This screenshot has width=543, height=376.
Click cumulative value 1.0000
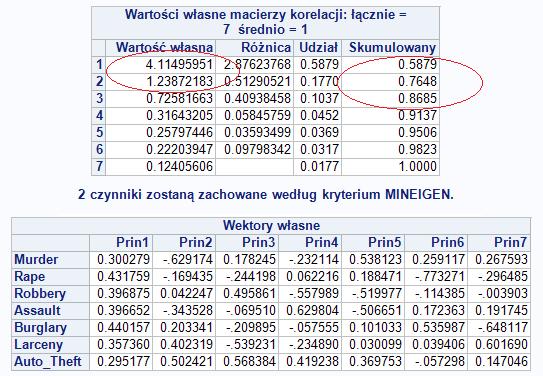[x=417, y=166]
